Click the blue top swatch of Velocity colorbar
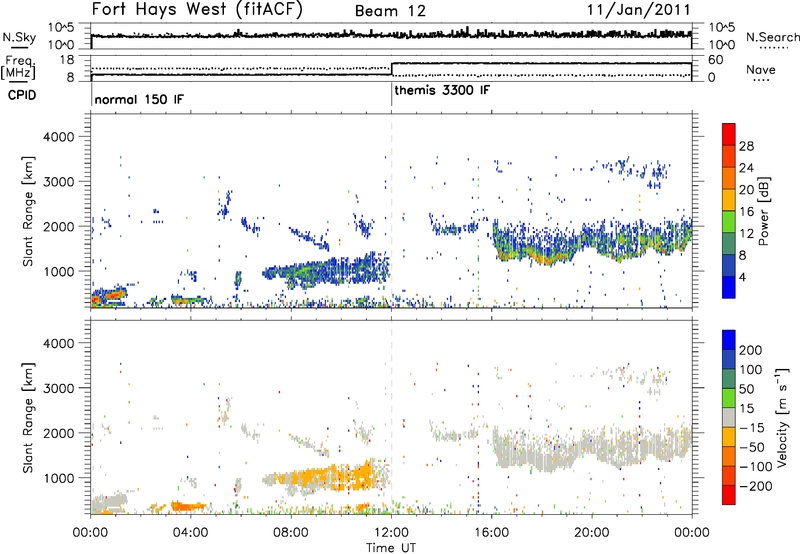800x554 pixels. 729,340
